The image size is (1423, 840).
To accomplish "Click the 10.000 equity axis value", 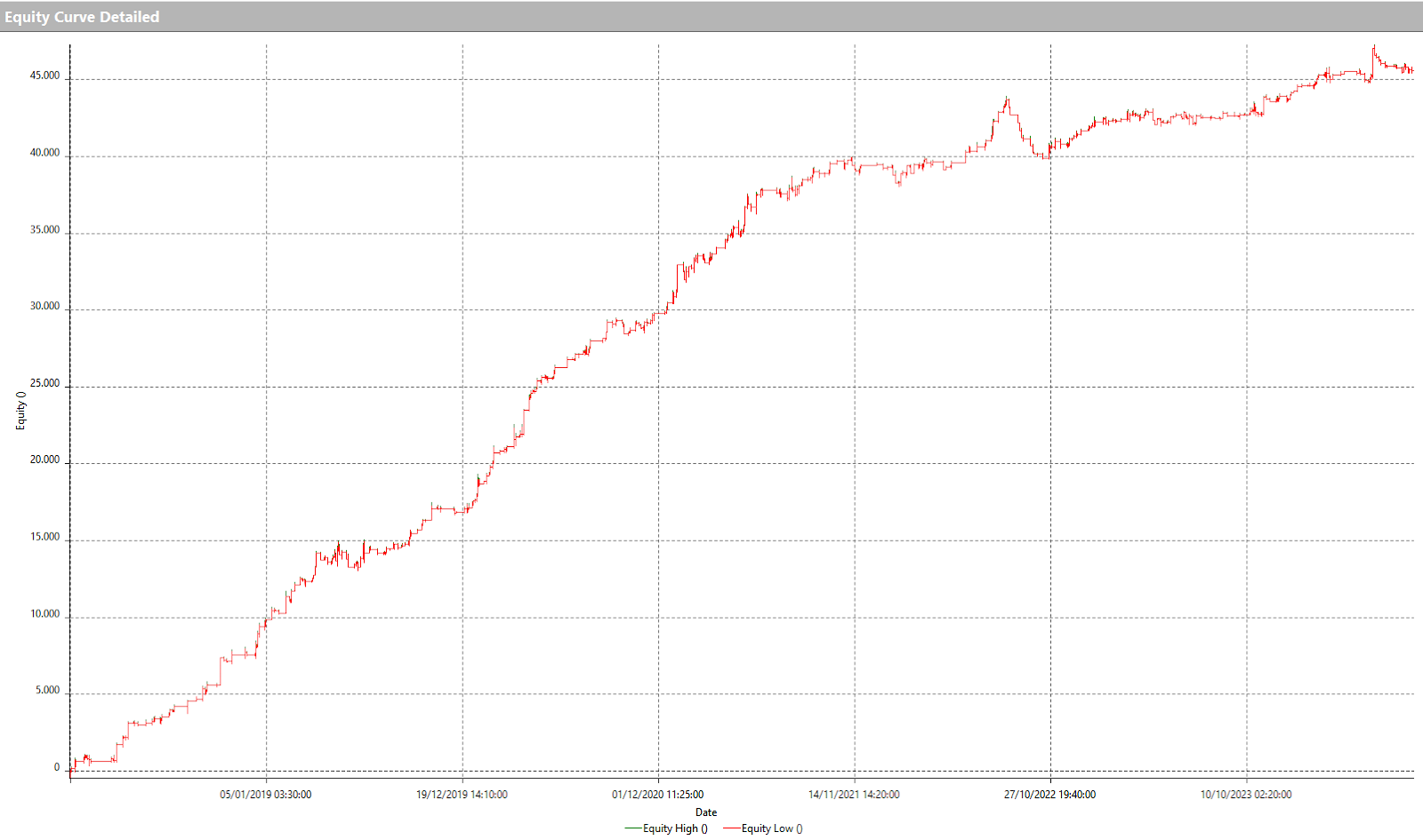I will pos(44,614).
